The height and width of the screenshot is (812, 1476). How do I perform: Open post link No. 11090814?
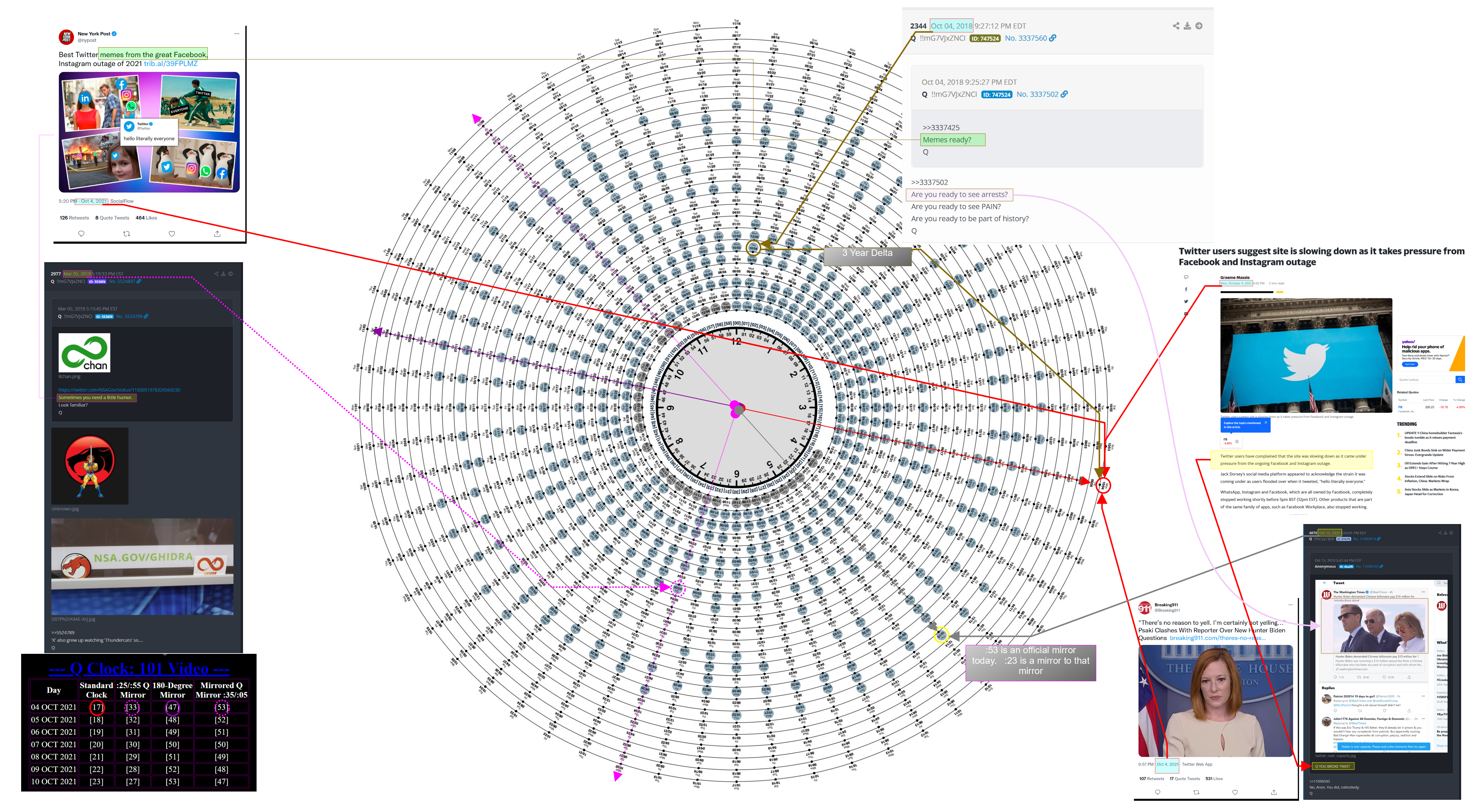pos(1367,539)
